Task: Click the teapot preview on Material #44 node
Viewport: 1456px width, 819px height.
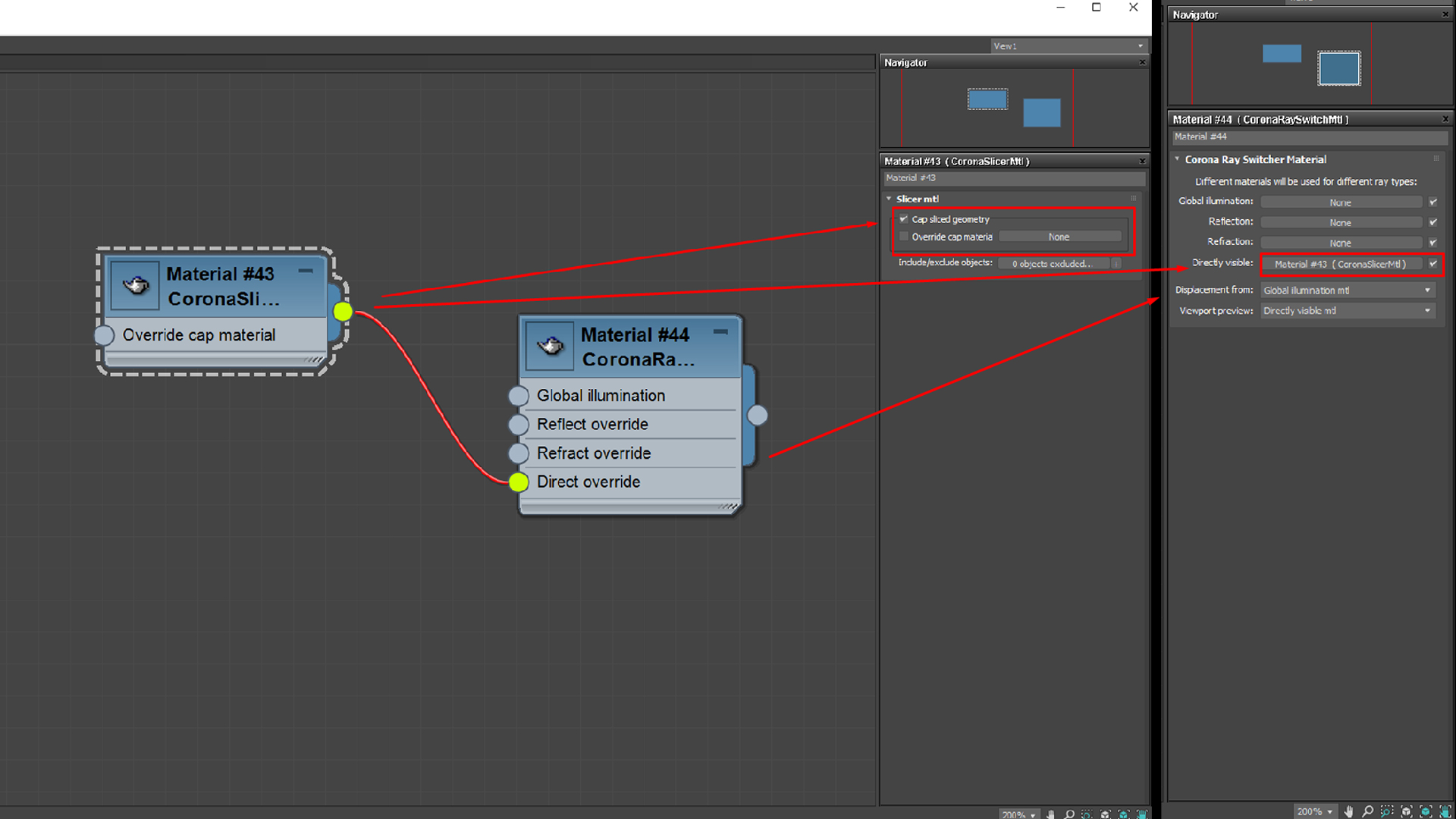Action: pyautogui.click(x=550, y=347)
